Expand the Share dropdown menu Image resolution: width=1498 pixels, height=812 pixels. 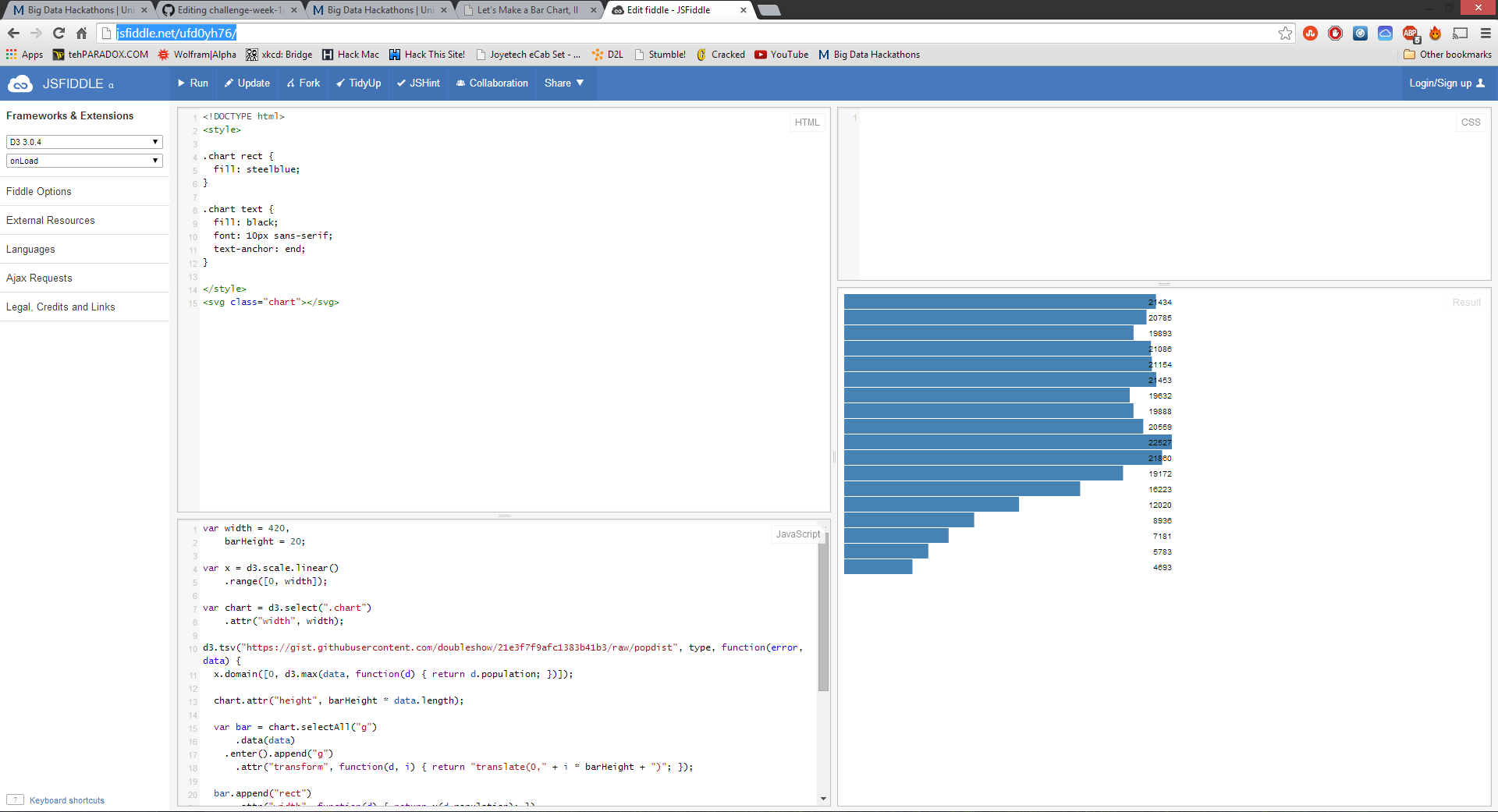pos(564,83)
